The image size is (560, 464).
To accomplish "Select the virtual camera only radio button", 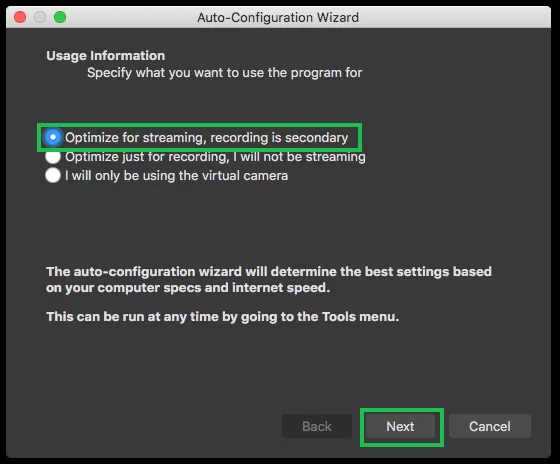I will point(53,175).
